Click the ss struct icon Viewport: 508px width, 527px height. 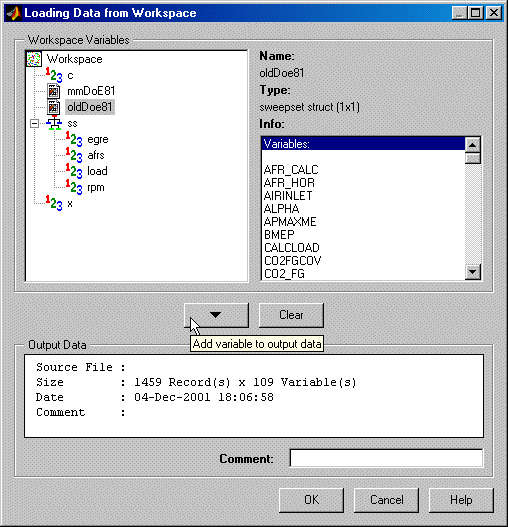click(x=54, y=123)
